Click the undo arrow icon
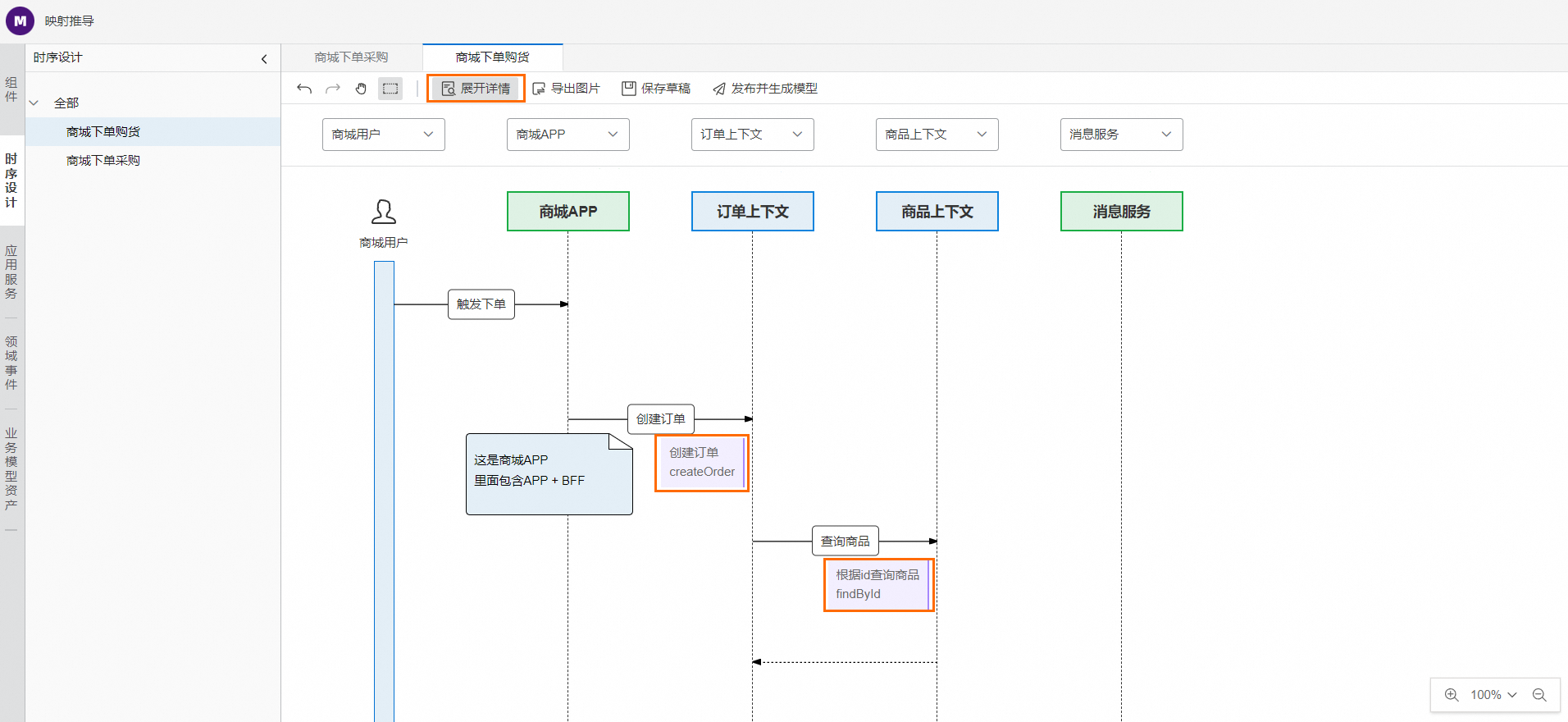The image size is (1568, 722). click(x=304, y=89)
